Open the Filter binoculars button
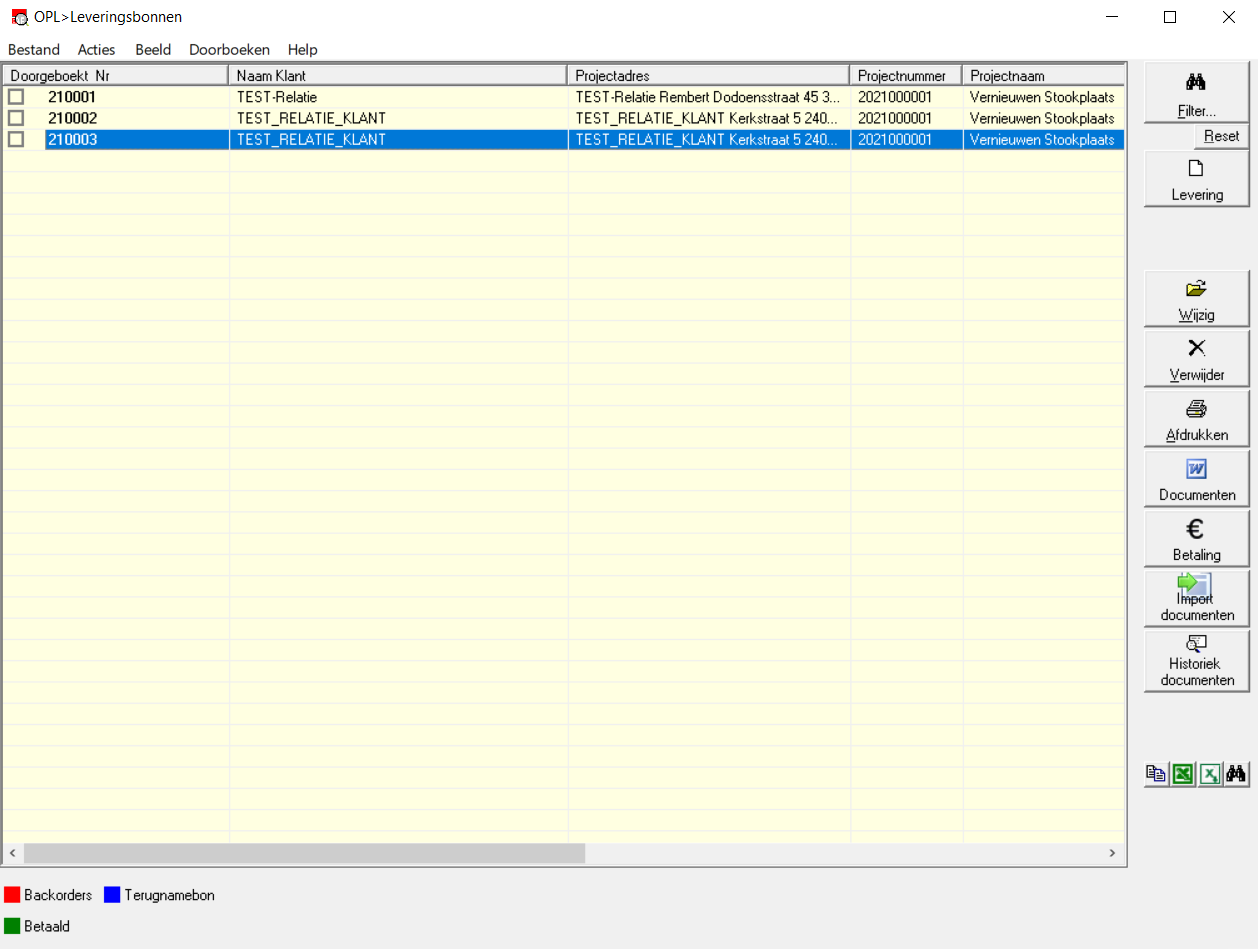1258x949 pixels. [1196, 92]
